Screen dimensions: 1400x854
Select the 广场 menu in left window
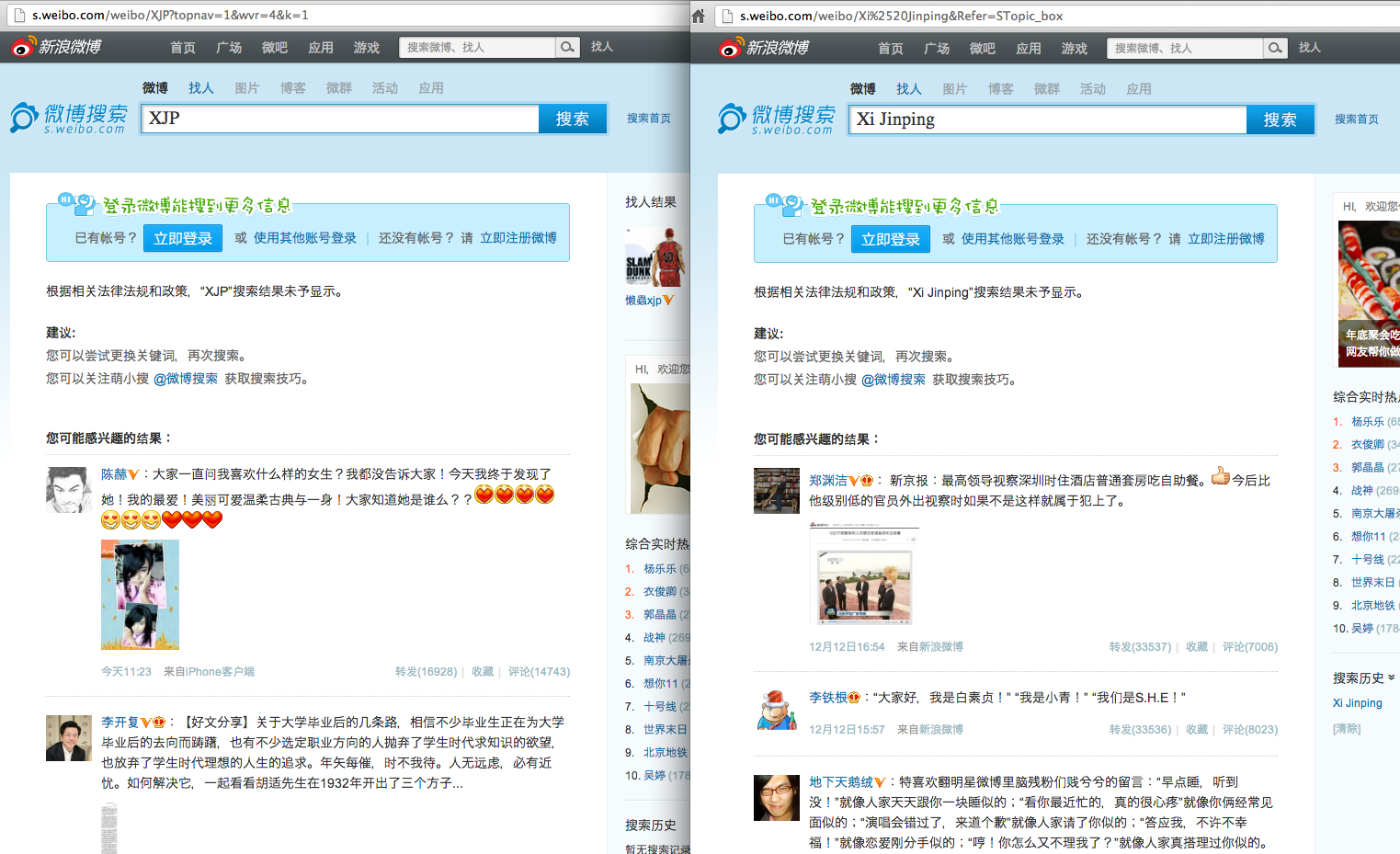click(x=229, y=48)
